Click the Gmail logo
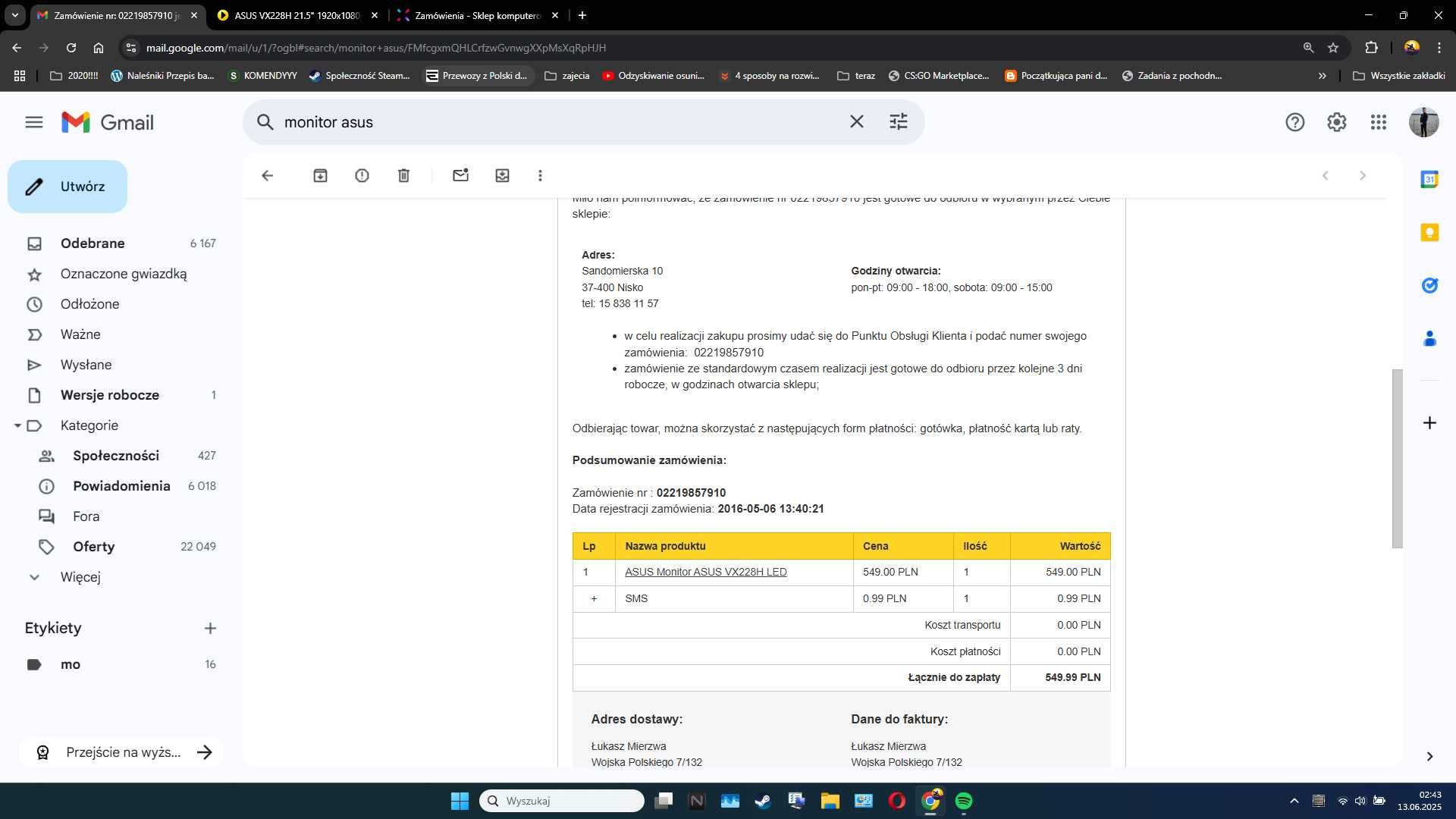Image resolution: width=1456 pixels, height=819 pixels. pos(108,122)
